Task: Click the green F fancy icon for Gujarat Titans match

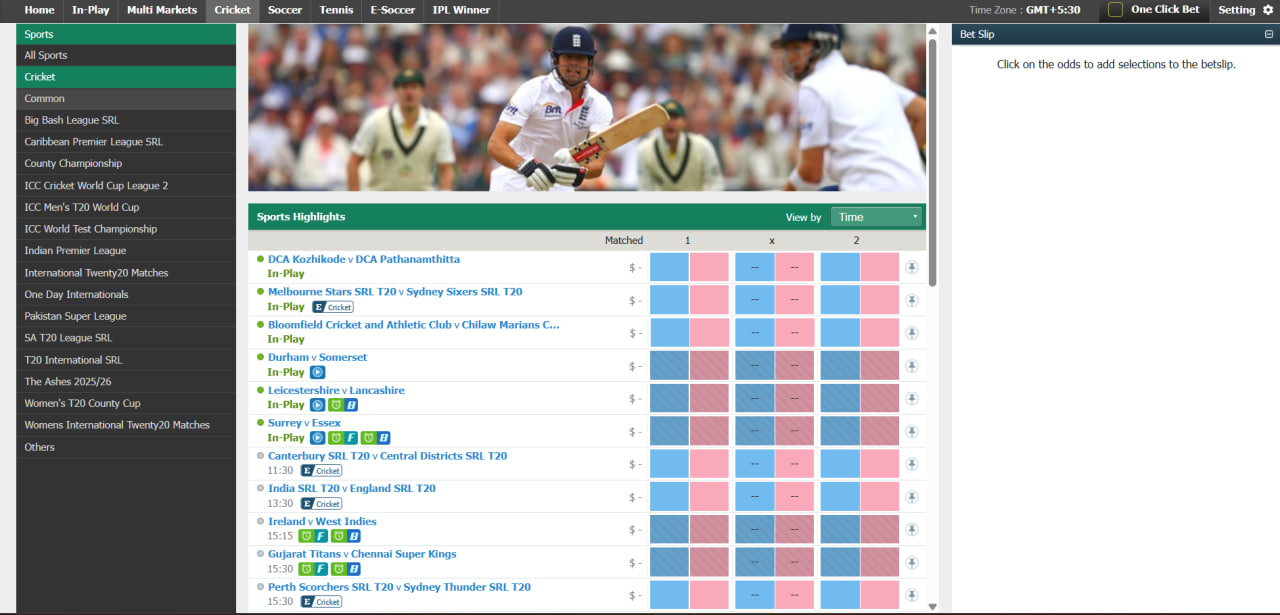Action: 314,569
